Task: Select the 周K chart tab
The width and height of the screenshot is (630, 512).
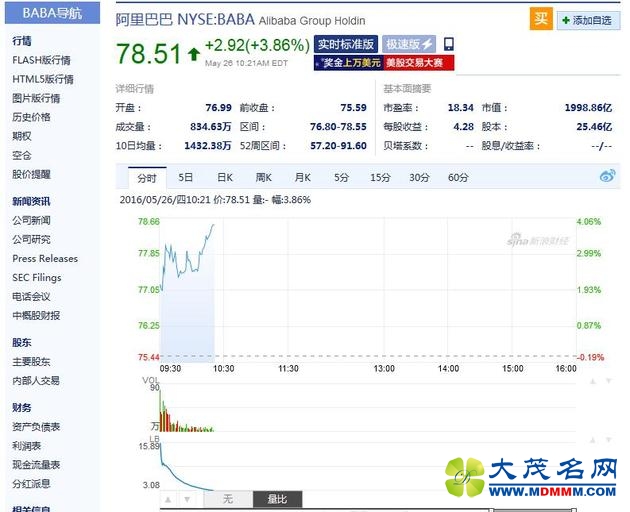Action: coord(264,177)
